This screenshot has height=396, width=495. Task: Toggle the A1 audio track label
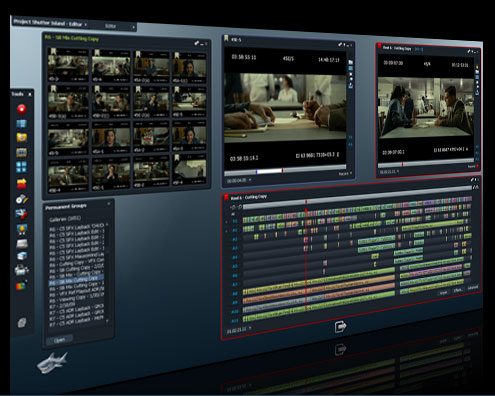tap(235, 230)
